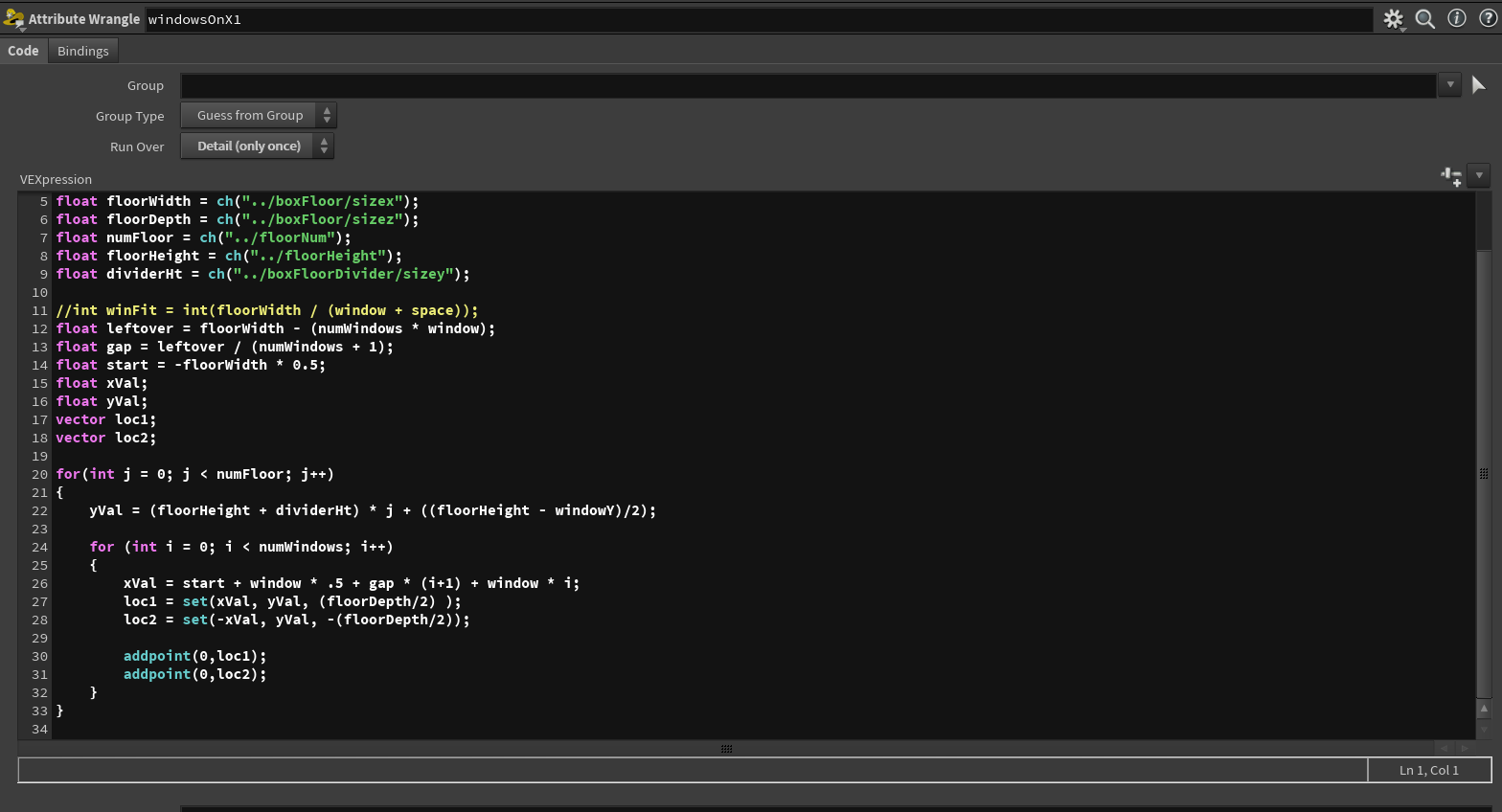
Task: Click the vertical splitter grip beside the code
Action: click(x=1484, y=473)
